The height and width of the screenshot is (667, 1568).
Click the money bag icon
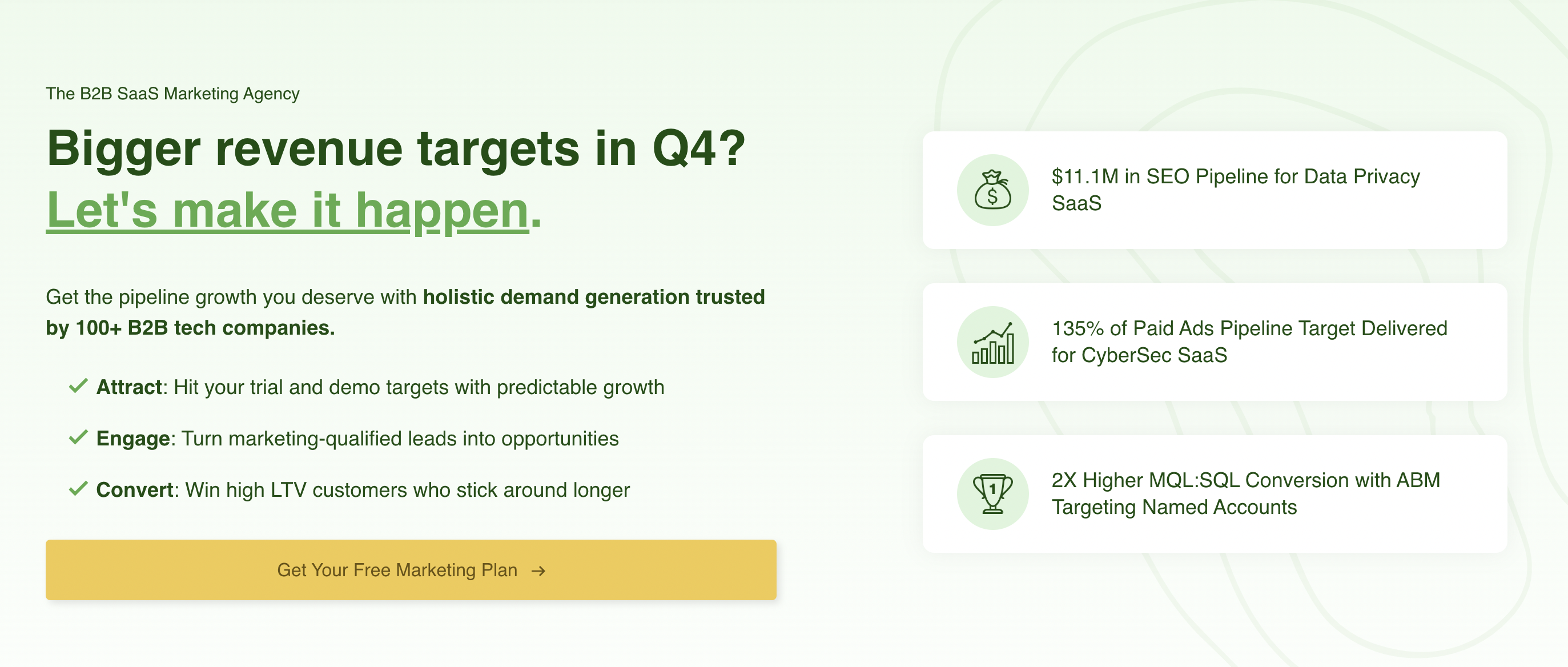994,191
